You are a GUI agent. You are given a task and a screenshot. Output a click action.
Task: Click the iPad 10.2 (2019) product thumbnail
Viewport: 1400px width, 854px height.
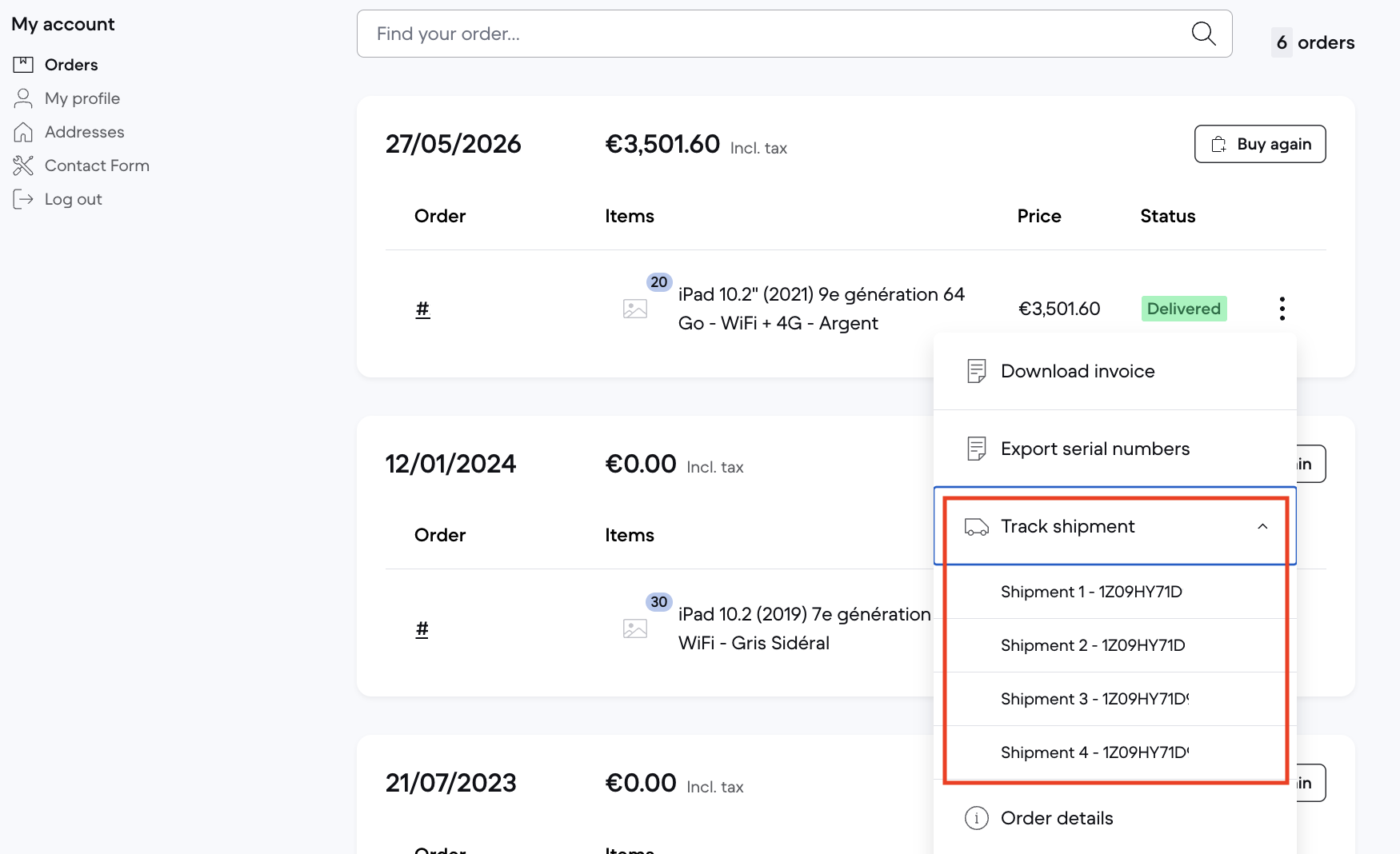[635, 629]
